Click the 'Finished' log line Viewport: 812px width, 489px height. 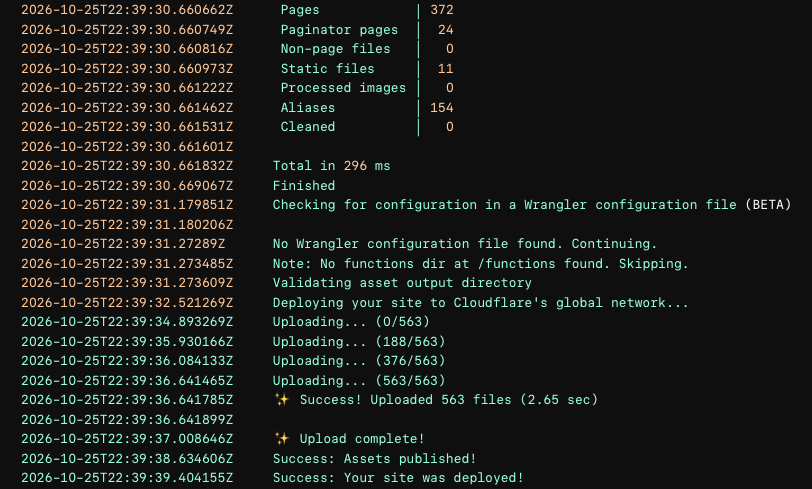click(x=303, y=185)
